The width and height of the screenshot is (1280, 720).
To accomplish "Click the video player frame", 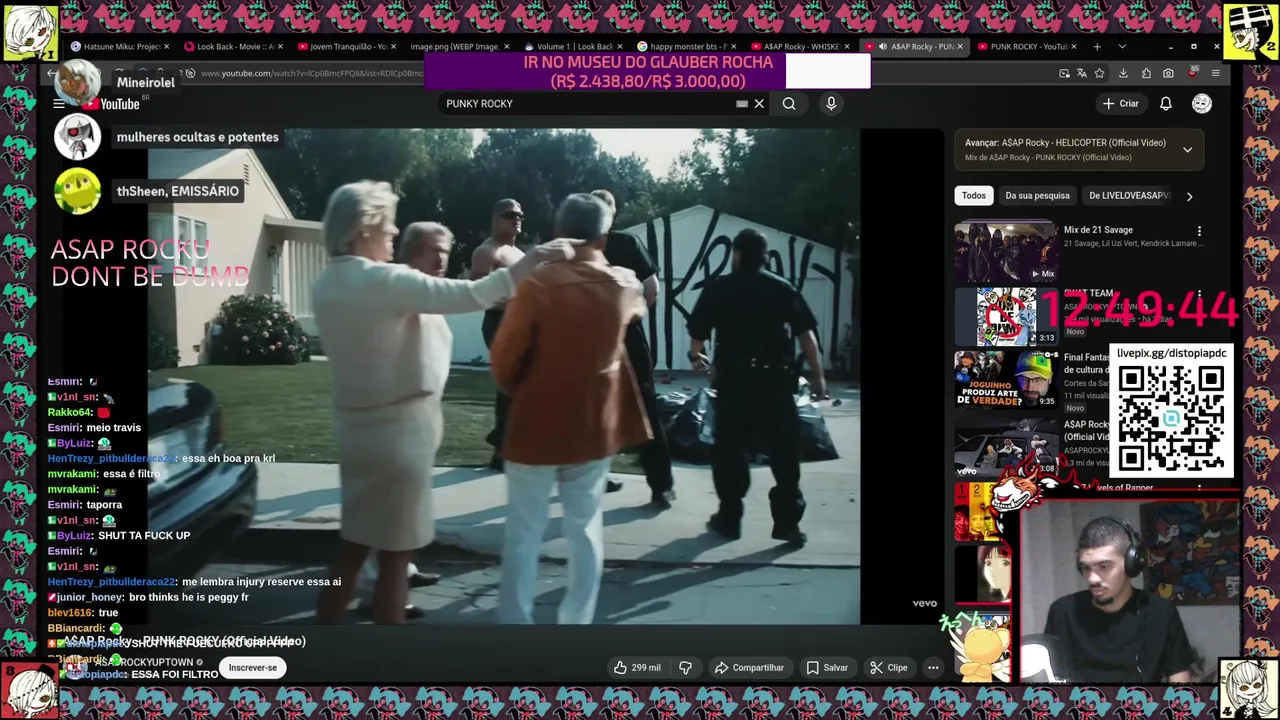I will click(504, 376).
